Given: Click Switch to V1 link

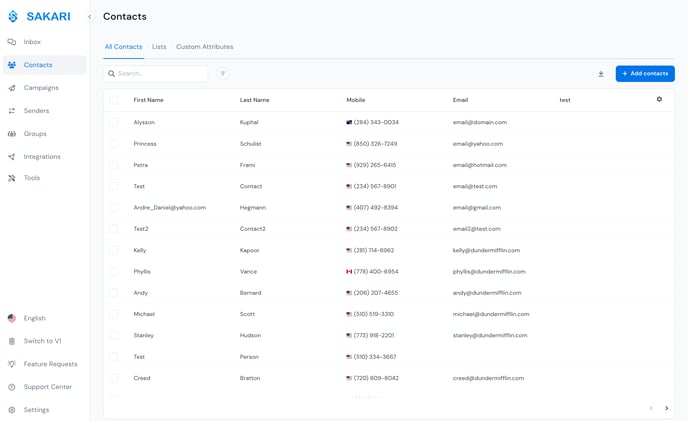Looking at the screenshot, I should pos(42,341).
